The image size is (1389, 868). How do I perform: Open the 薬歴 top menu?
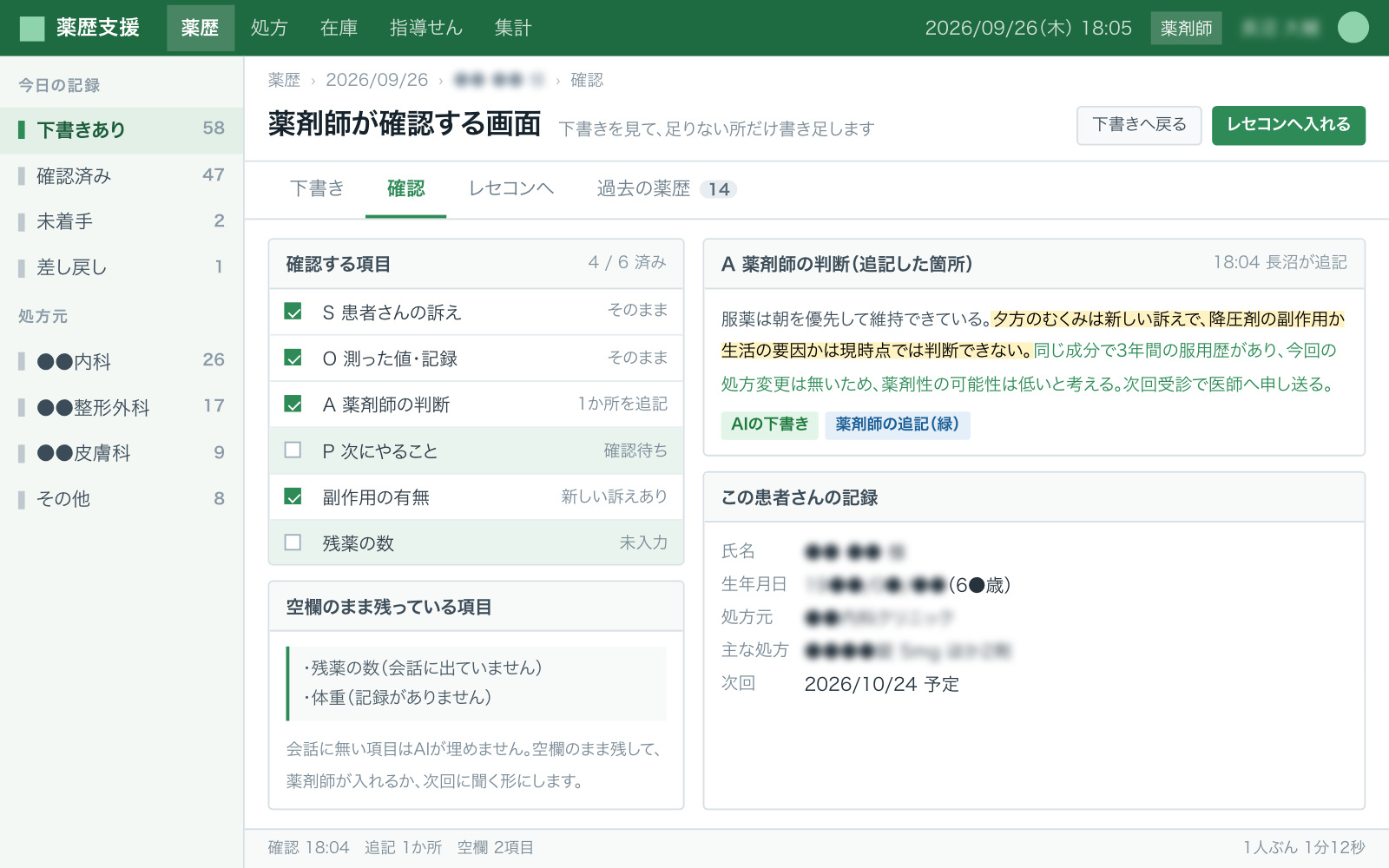pos(201,28)
